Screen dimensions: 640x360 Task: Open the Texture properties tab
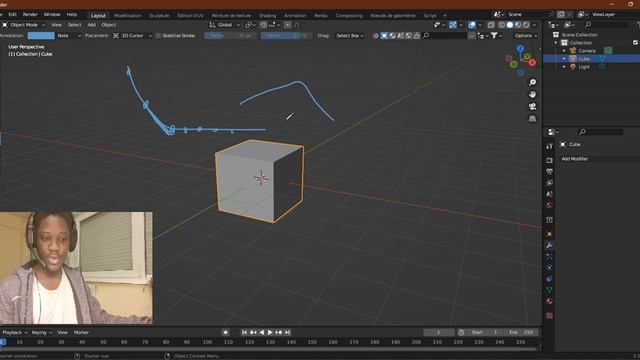(549, 316)
